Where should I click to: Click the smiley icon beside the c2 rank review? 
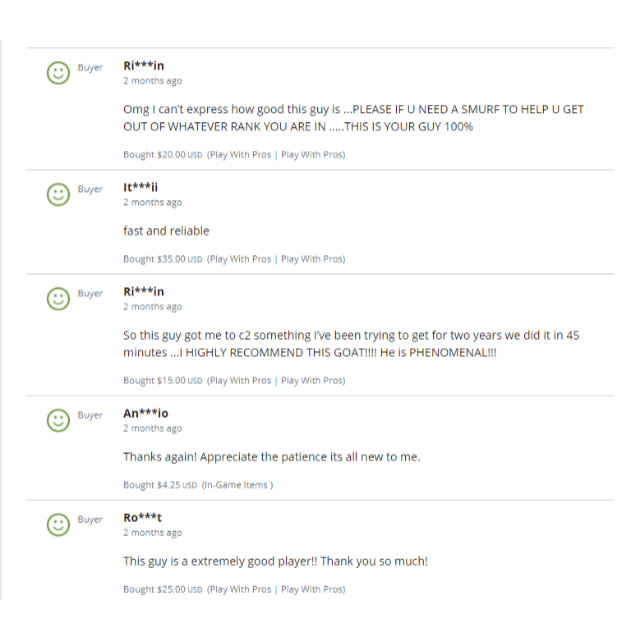pos(58,298)
